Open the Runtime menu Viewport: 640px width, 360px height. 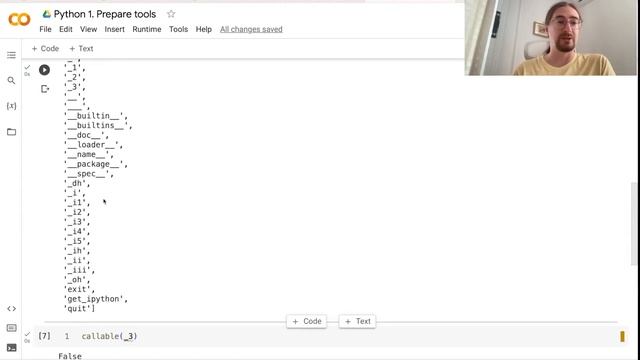[x=147, y=29]
